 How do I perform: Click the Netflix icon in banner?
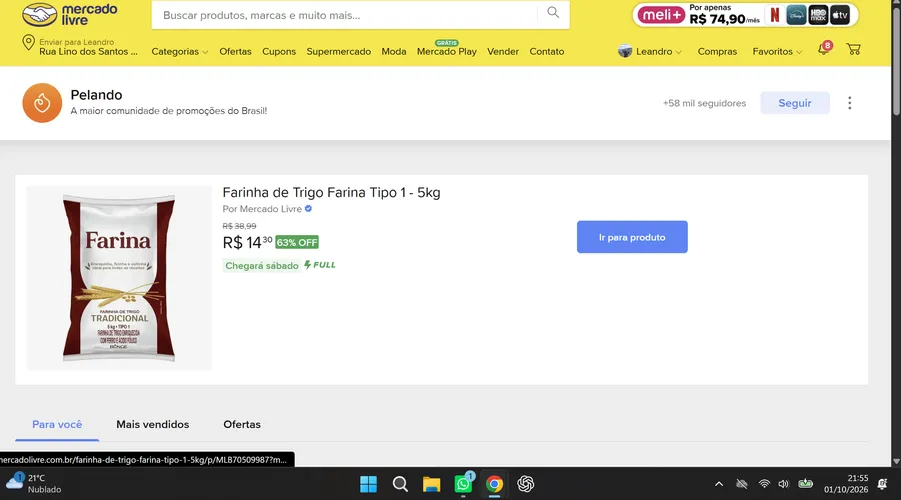(775, 15)
